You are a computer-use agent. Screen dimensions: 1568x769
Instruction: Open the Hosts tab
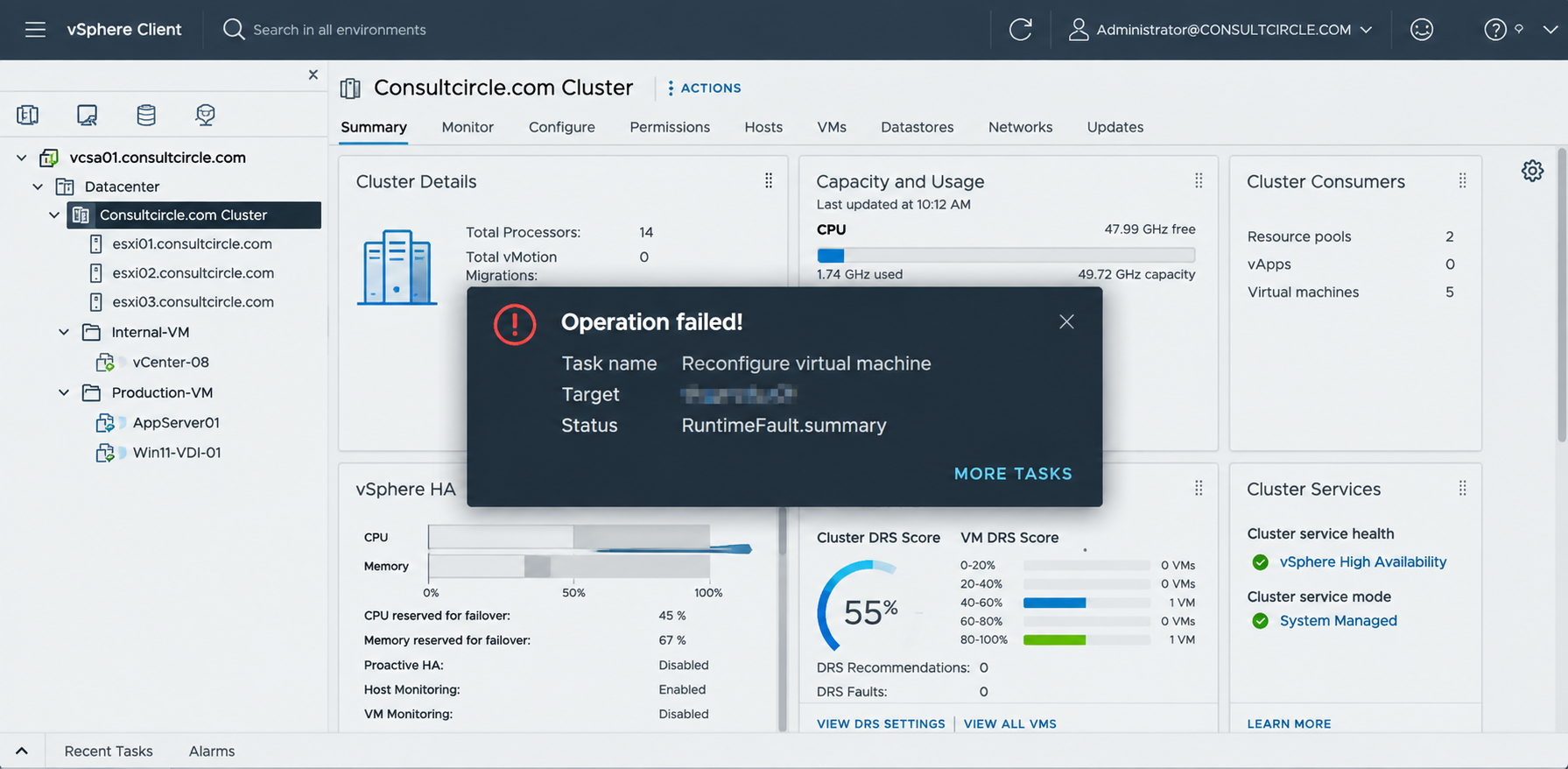[x=763, y=127]
